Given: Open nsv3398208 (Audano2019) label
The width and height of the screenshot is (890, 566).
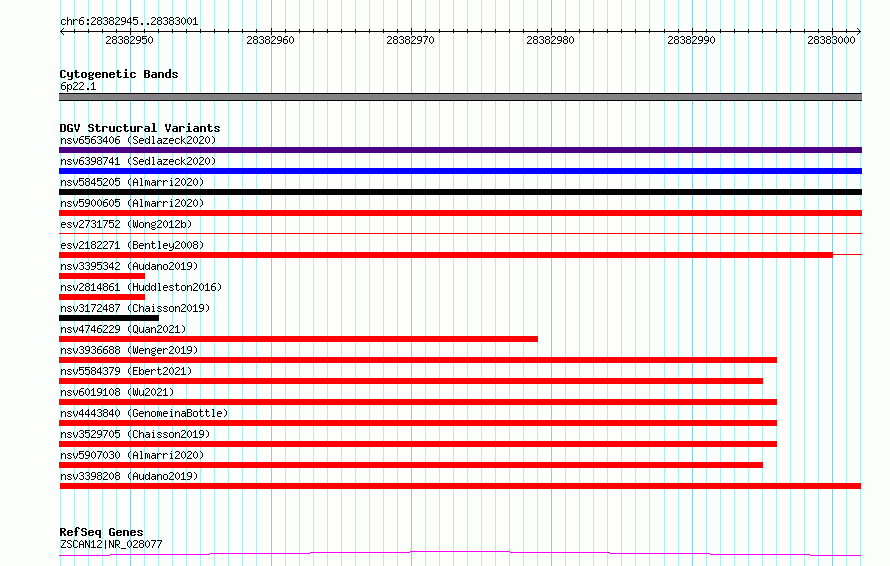Looking at the screenshot, I should pos(129,476).
